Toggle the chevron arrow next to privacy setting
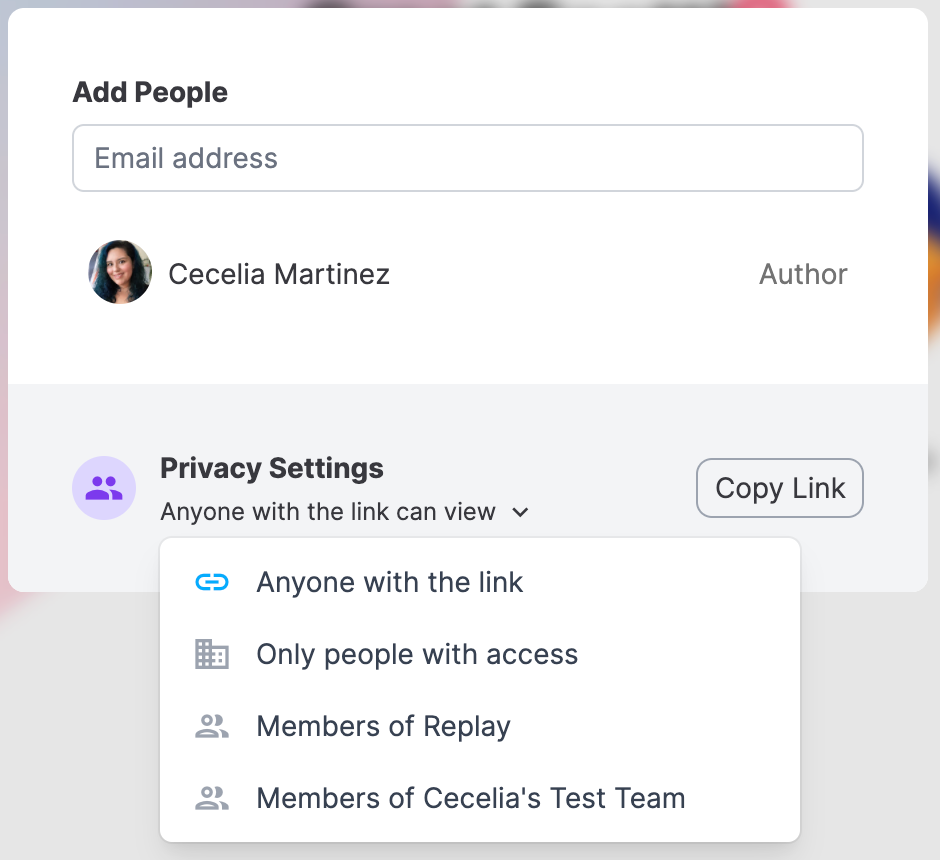 coord(520,512)
